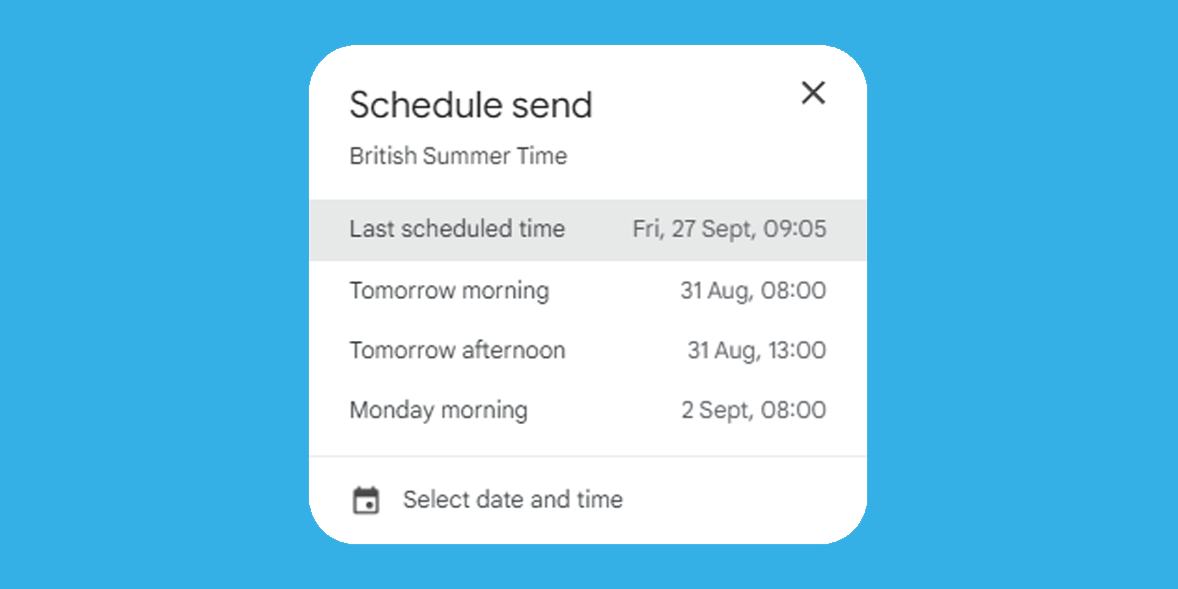Click blue background outside the dialog
This screenshot has height=589, width=1178.
[x=150, y=301]
